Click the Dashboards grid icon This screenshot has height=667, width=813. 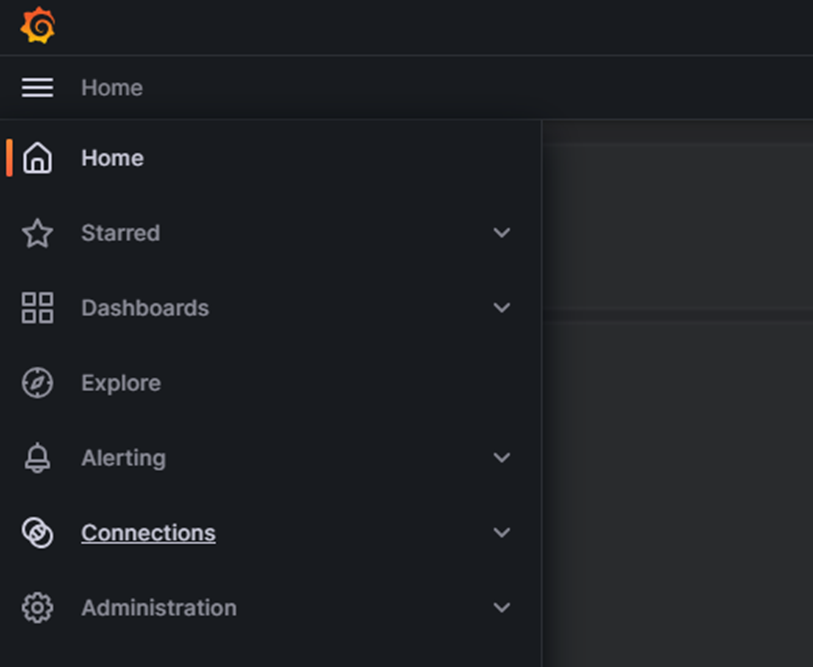pos(38,308)
